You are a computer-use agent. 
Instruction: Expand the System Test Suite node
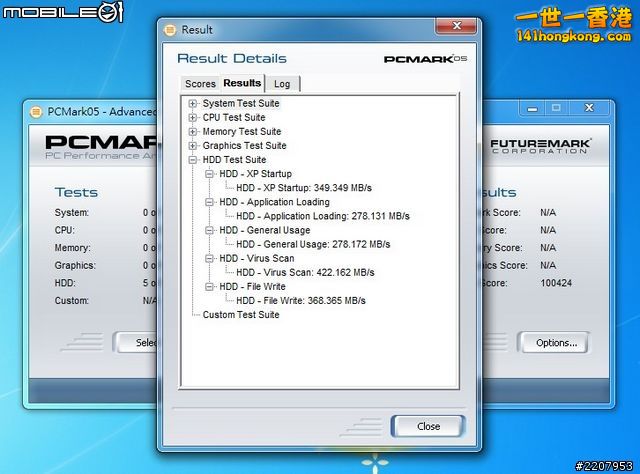pos(193,103)
